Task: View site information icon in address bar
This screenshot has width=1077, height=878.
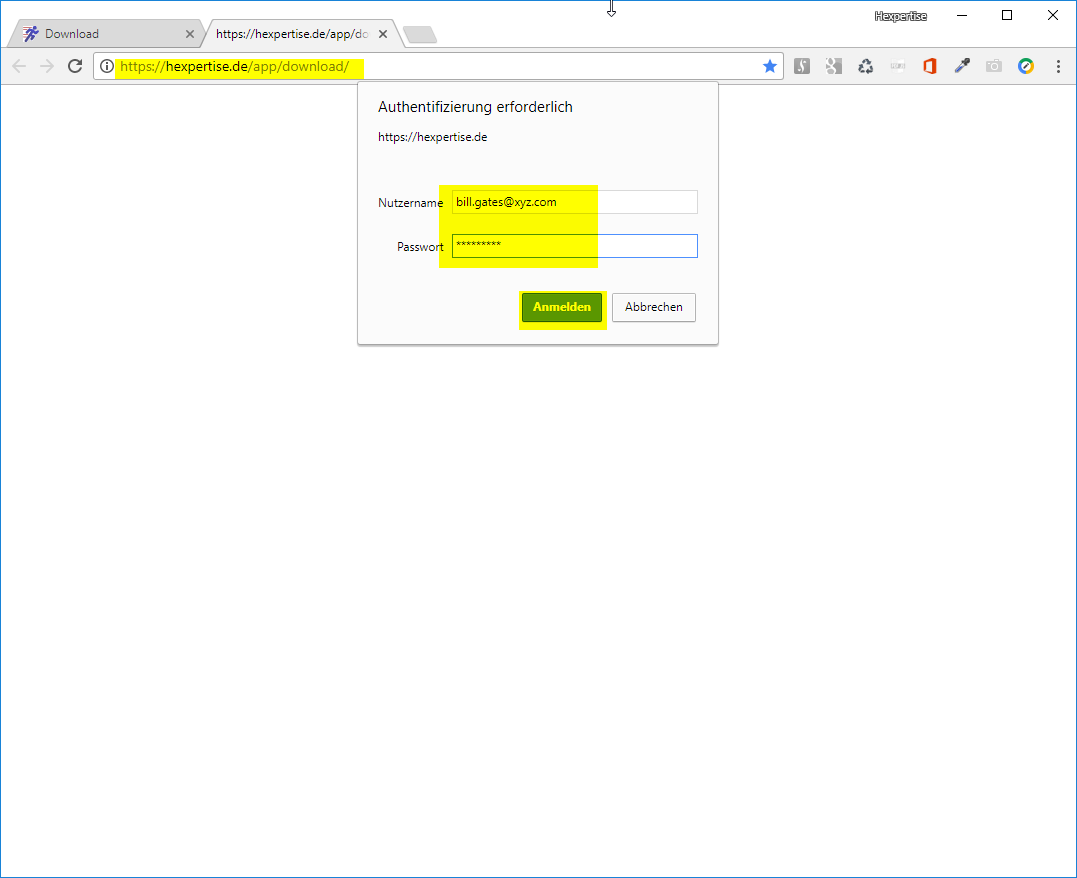Action: pyautogui.click(x=106, y=66)
